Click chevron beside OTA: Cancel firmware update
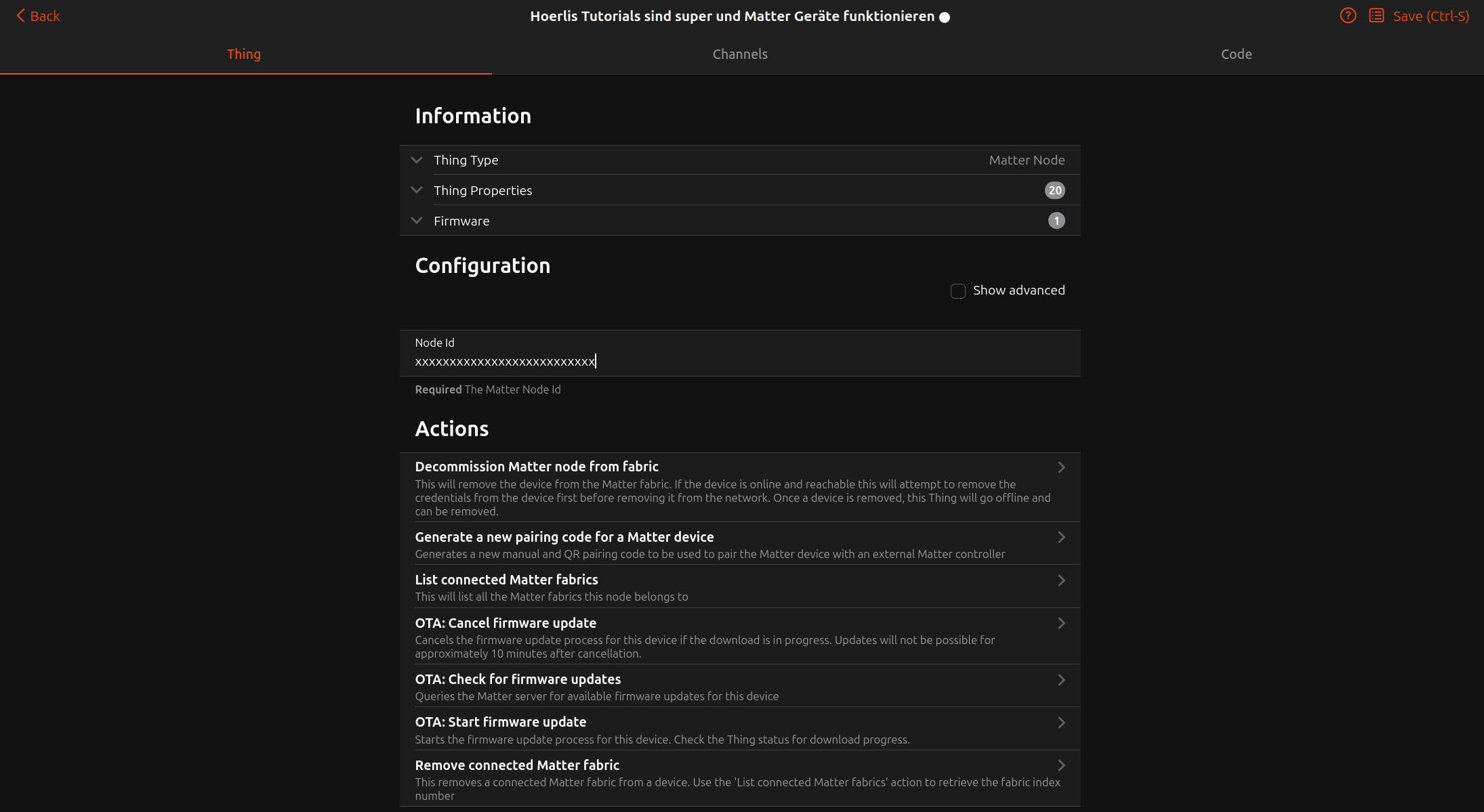1484x812 pixels. (1061, 623)
